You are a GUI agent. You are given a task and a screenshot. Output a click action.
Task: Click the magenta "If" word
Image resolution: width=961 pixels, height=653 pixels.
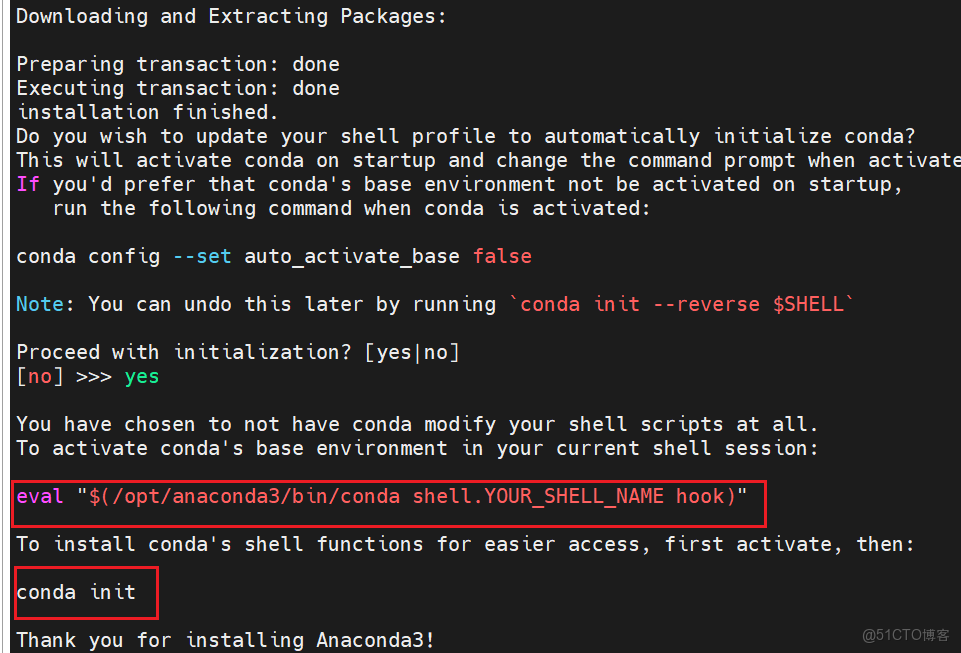pyautogui.click(x=28, y=184)
